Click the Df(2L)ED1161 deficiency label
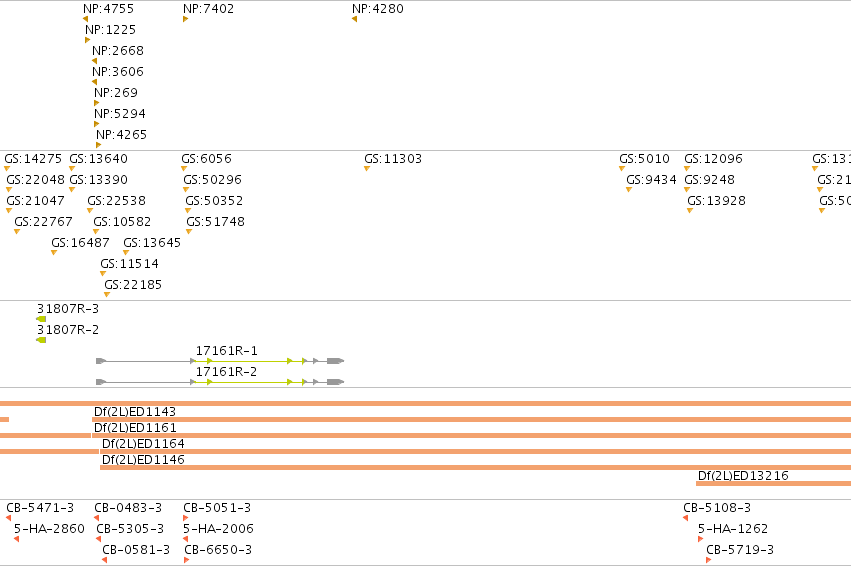 coord(135,428)
